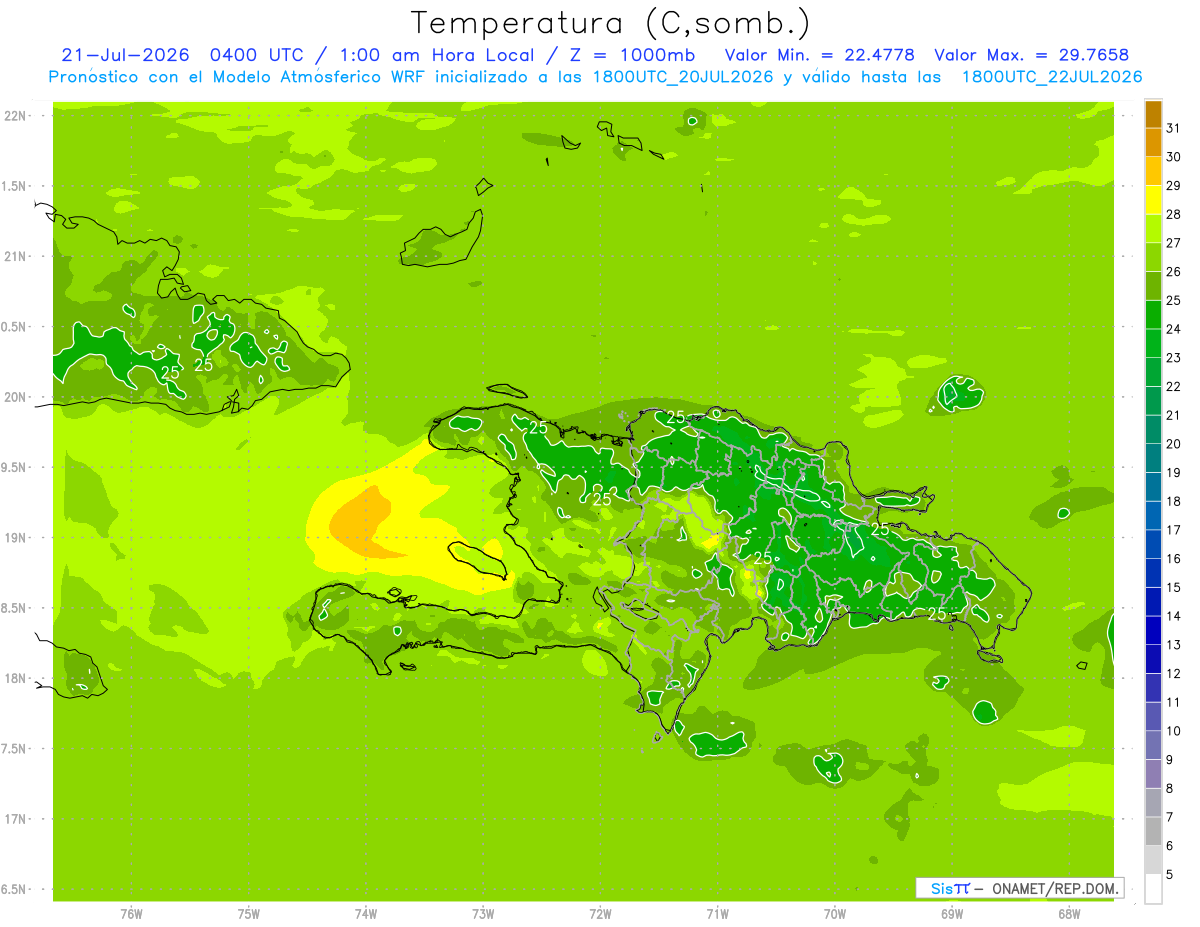Click the blue "SisTT" logo text
1200x927 pixels.
coord(950,888)
